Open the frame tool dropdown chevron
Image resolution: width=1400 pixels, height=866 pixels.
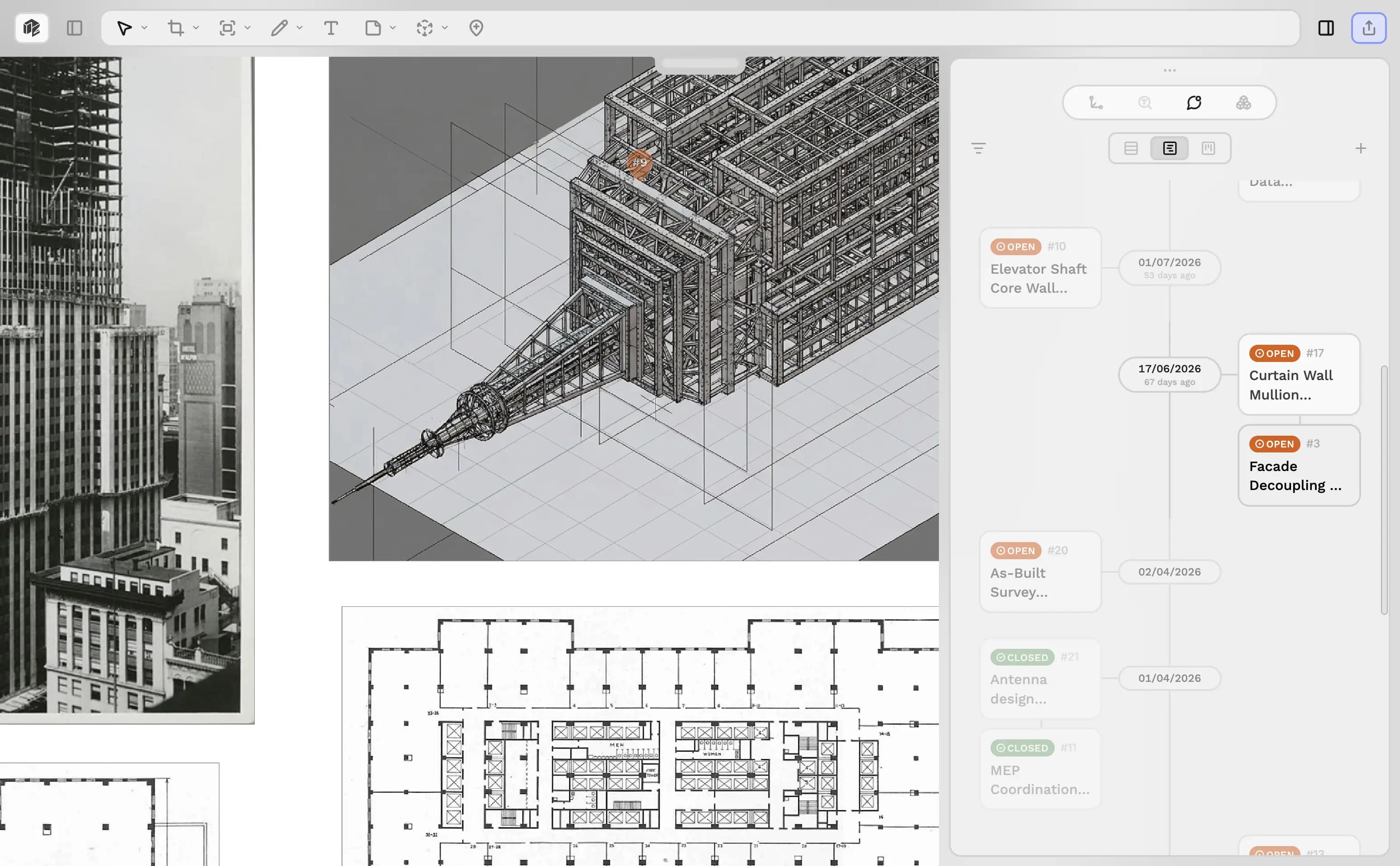tap(248, 28)
